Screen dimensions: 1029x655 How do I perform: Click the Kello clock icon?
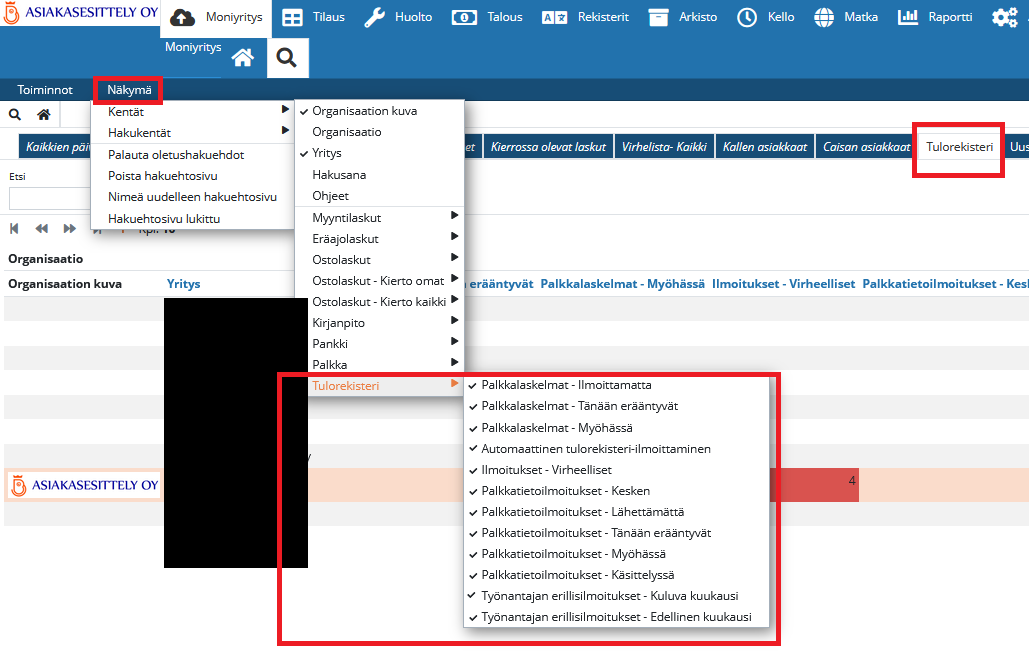pos(747,18)
